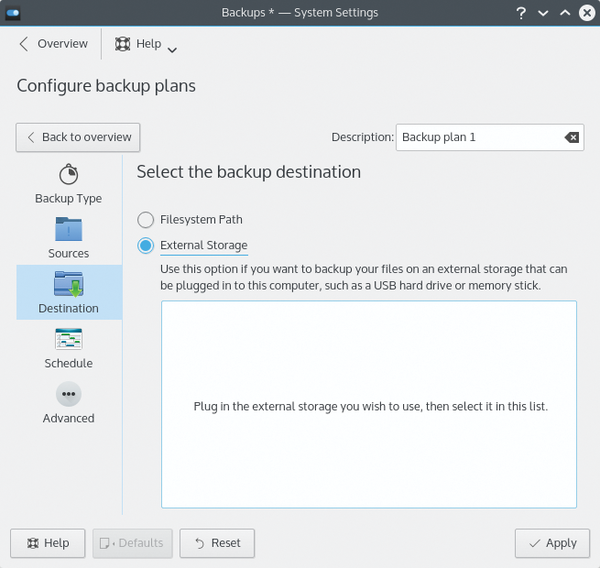
Task: Click into the Description text field
Action: point(480,137)
